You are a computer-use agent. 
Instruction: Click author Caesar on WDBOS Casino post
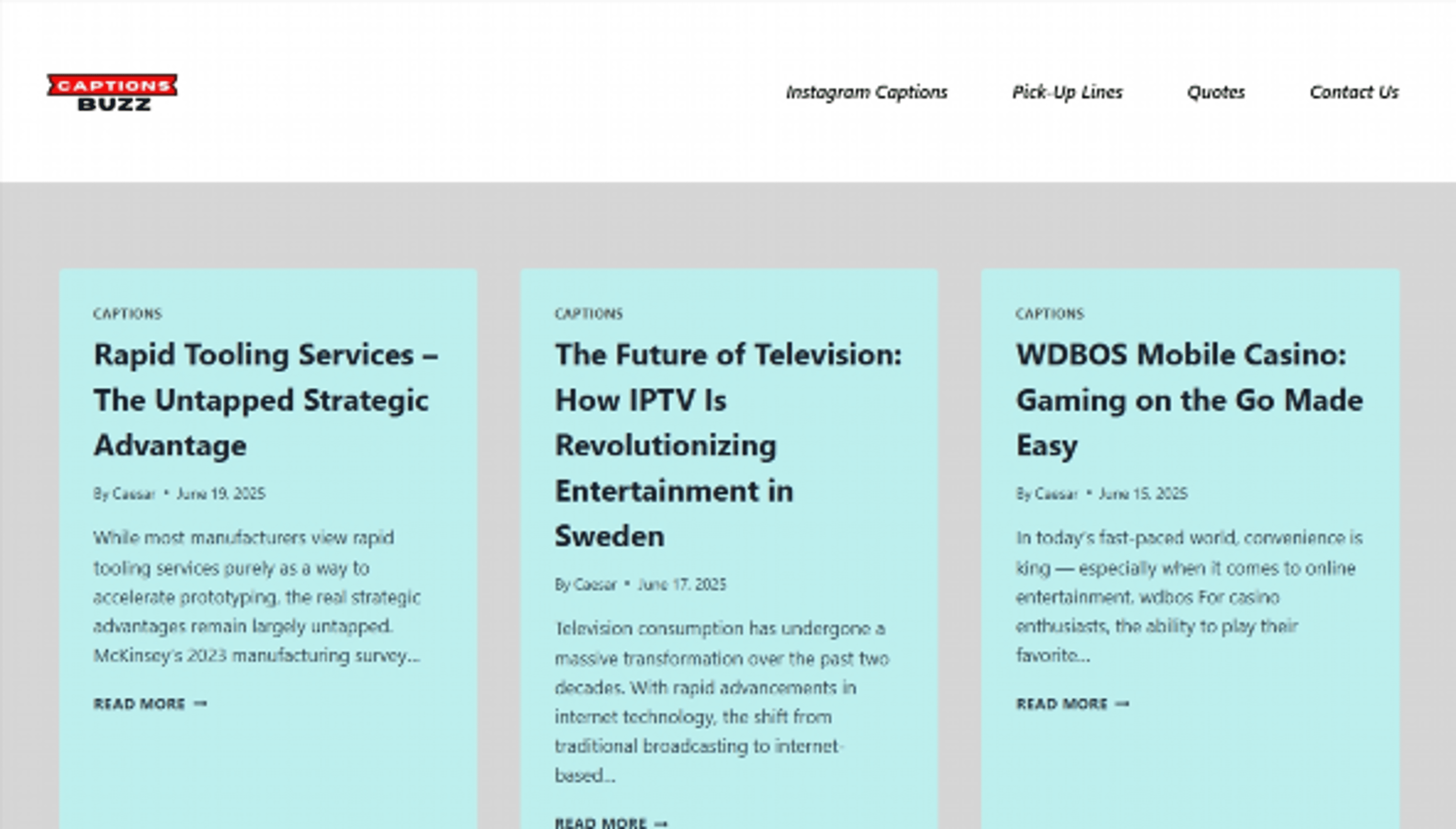coord(1056,494)
